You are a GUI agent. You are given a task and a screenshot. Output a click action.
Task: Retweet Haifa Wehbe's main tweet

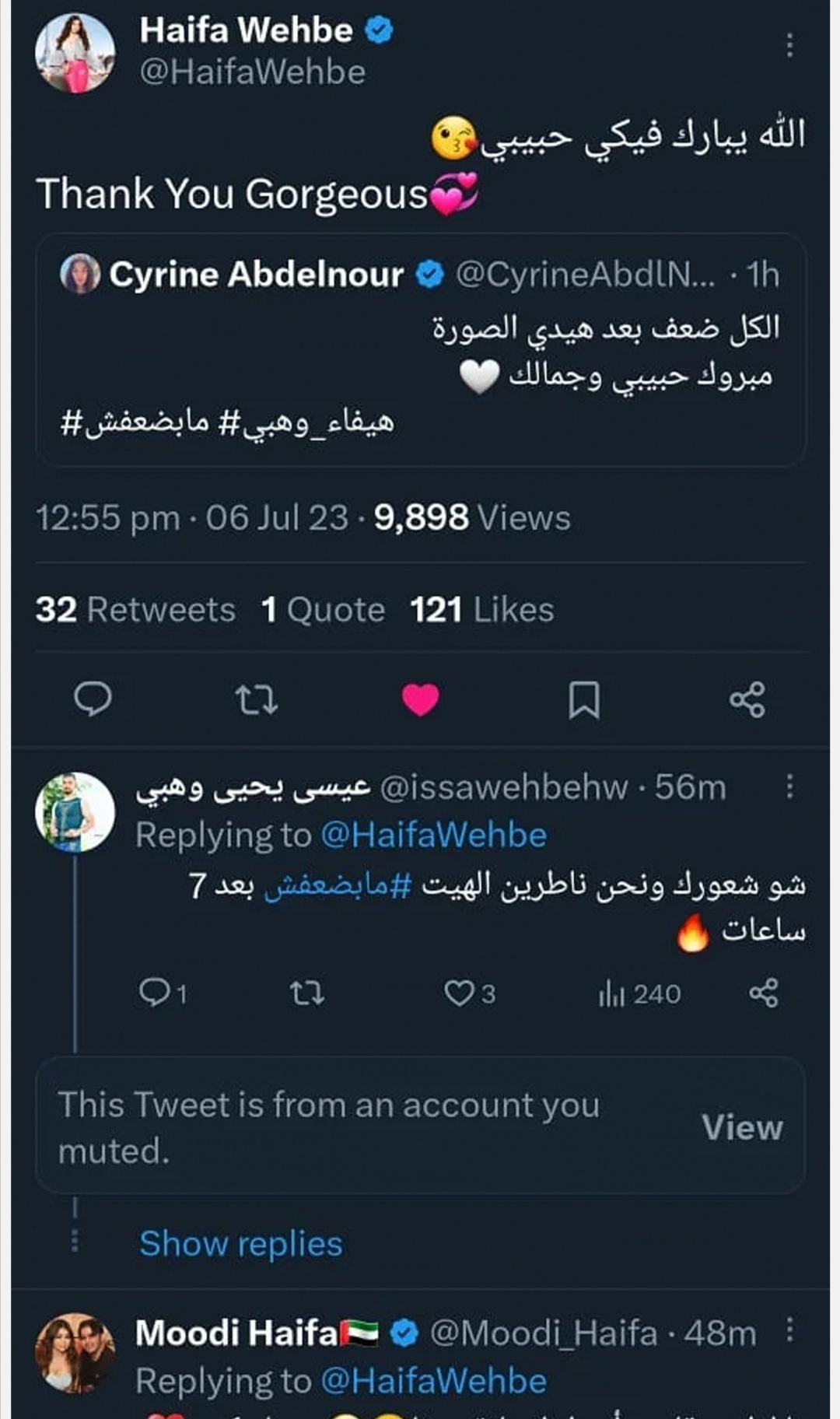tap(256, 699)
